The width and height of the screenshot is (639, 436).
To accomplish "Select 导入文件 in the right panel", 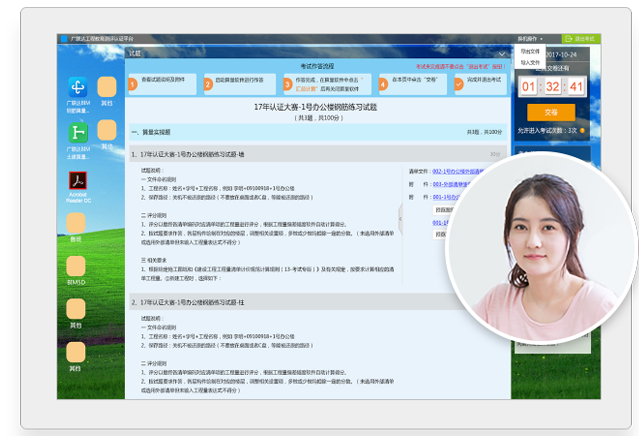I will (x=530, y=61).
